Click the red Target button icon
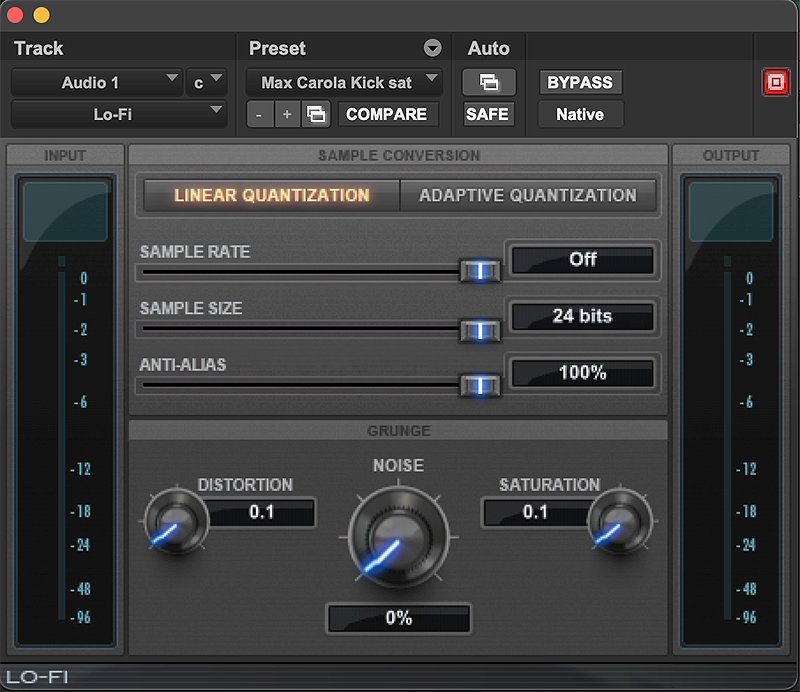 click(776, 83)
